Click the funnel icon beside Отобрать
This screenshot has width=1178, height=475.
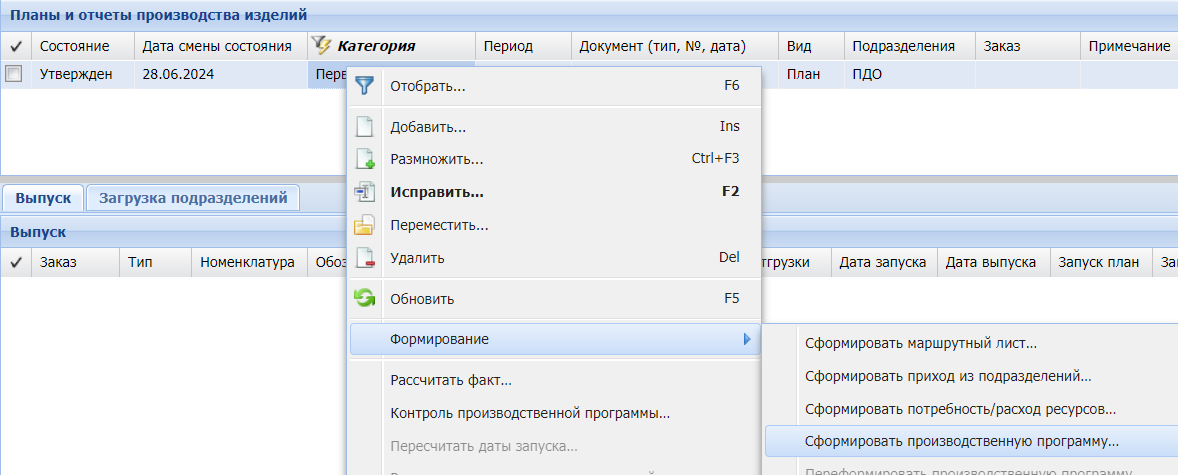tap(365, 86)
